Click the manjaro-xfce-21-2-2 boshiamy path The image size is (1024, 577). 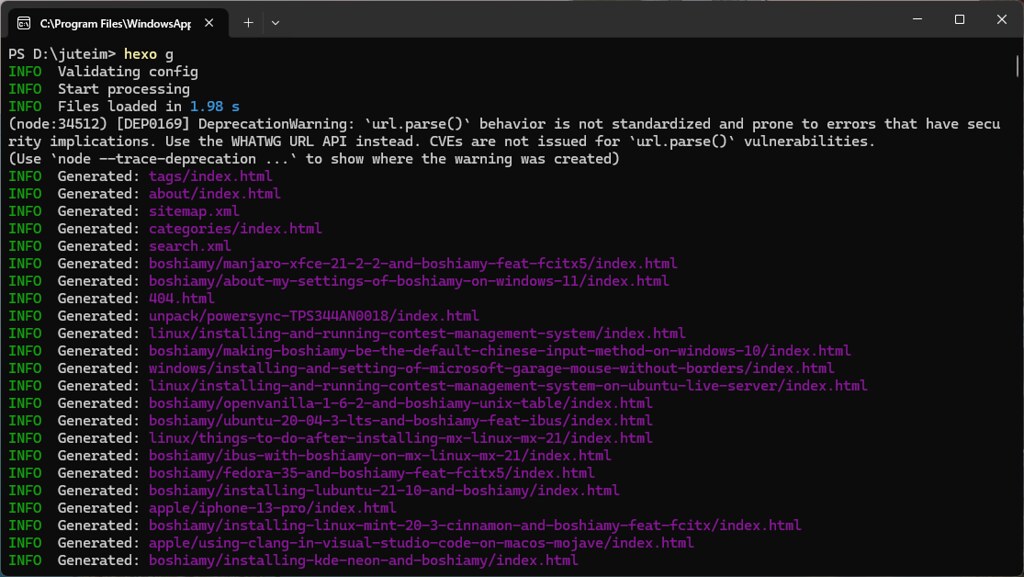click(x=413, y=264)
